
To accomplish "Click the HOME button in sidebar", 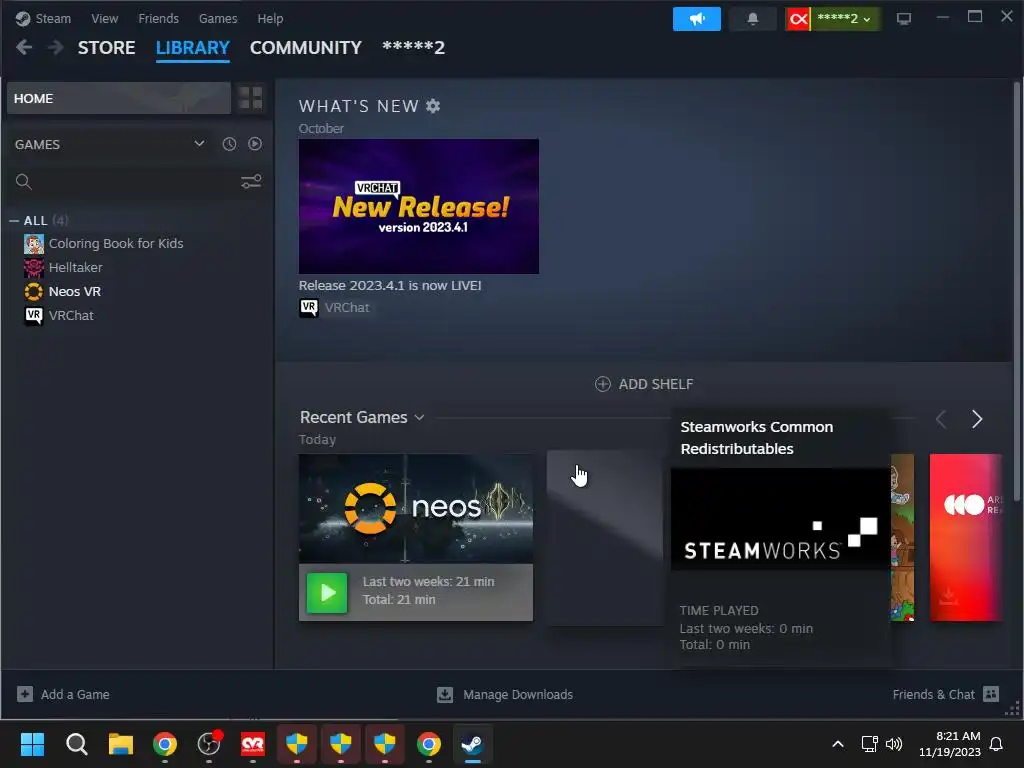I will [x=119, y=98].
